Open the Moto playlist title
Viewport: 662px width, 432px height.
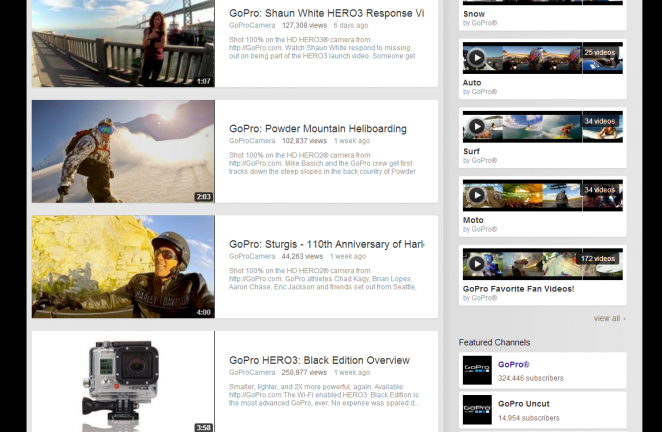473,220
